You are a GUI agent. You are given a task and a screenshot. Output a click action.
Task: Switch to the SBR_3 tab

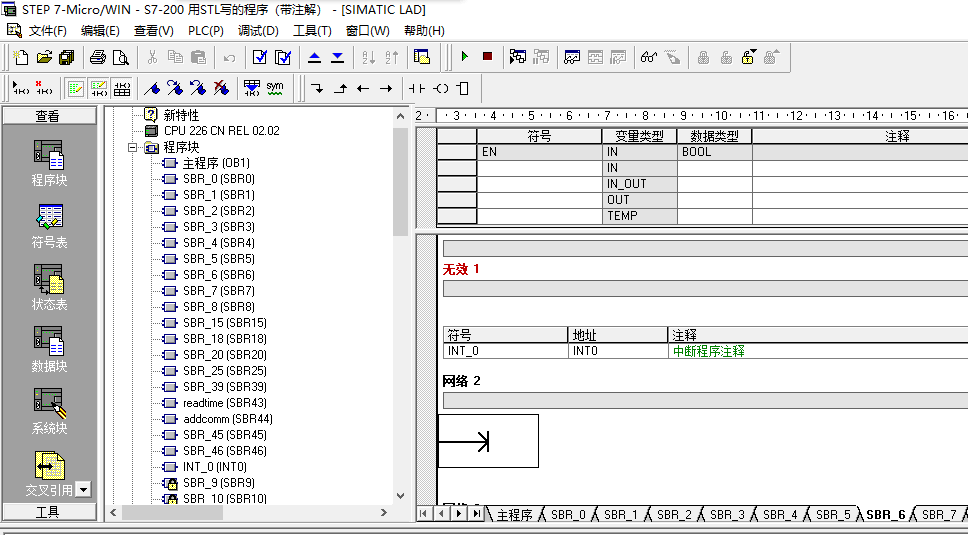tap(726, 514)
